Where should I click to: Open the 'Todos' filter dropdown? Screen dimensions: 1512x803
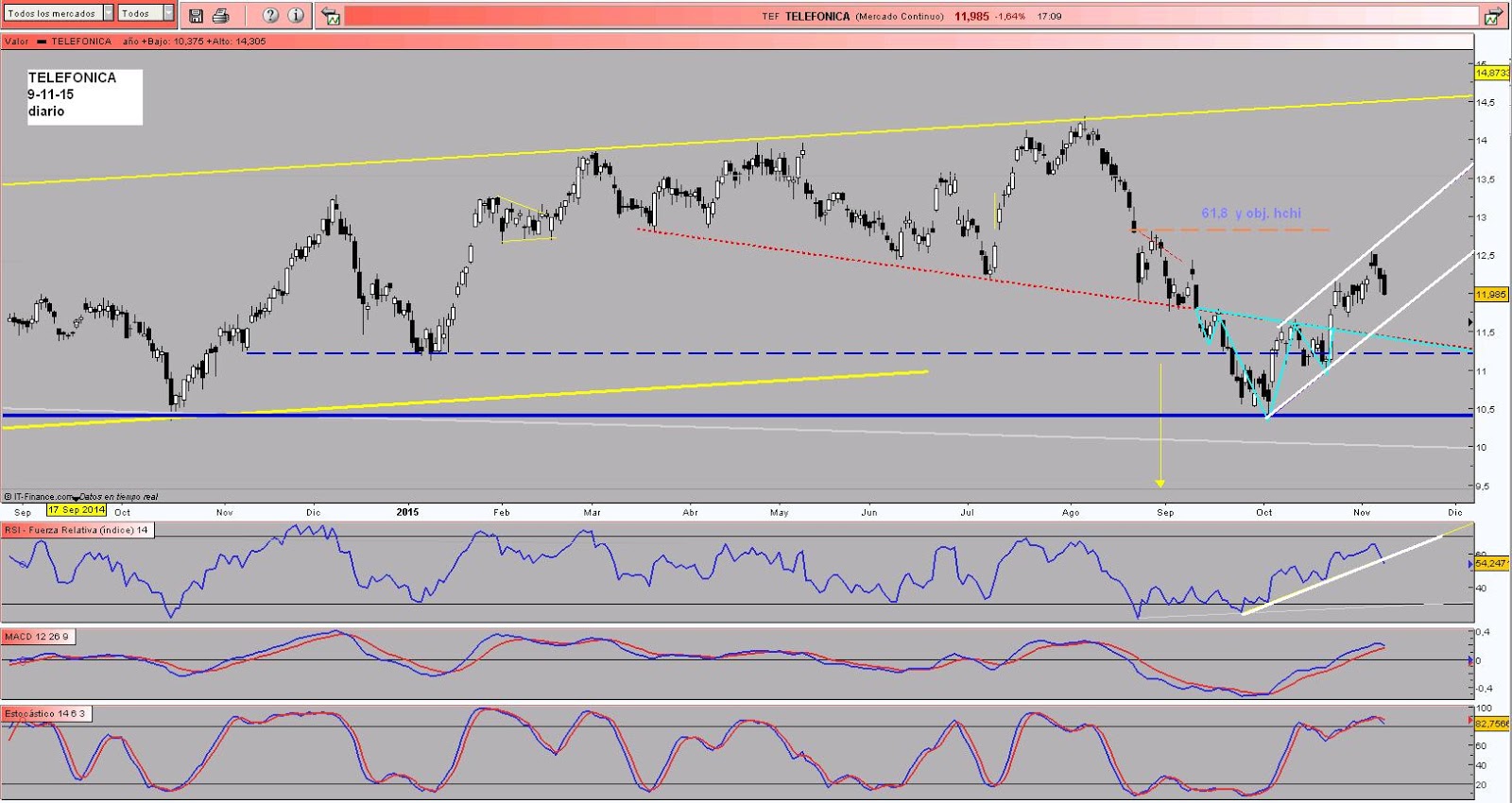click(x=146, y=13)
